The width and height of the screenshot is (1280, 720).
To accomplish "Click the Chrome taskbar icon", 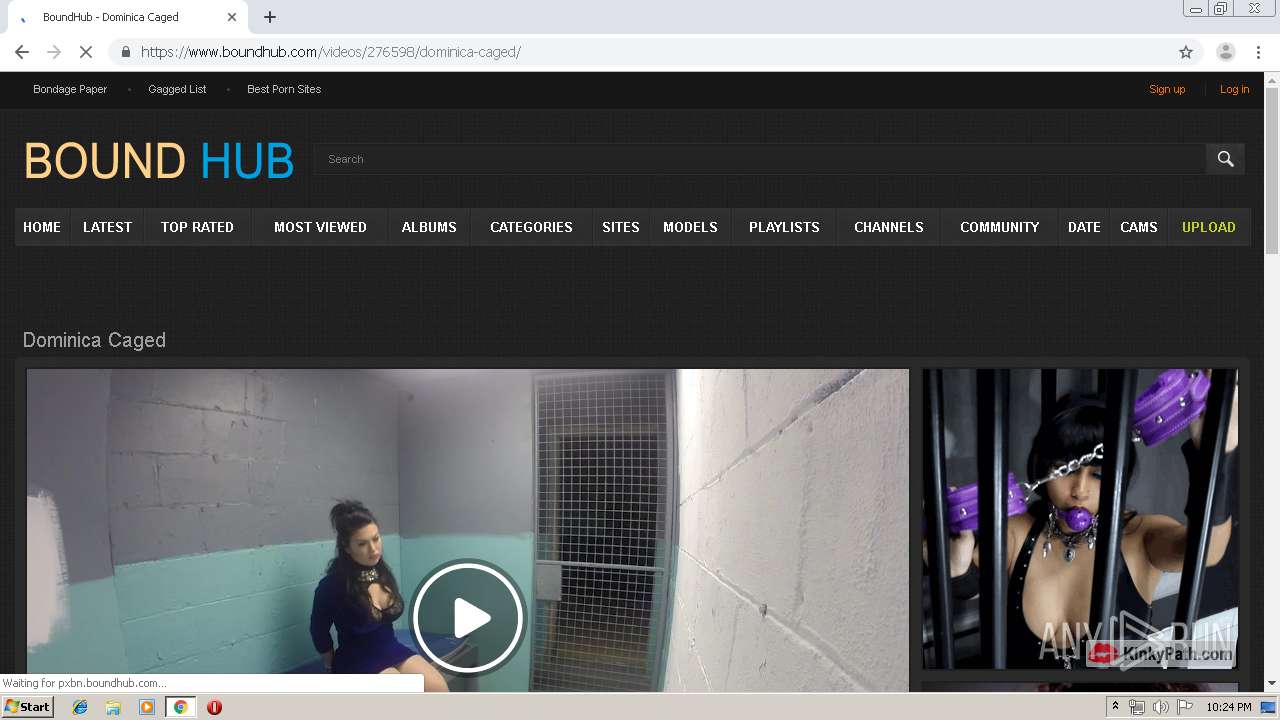I will (x=180, y=707).
